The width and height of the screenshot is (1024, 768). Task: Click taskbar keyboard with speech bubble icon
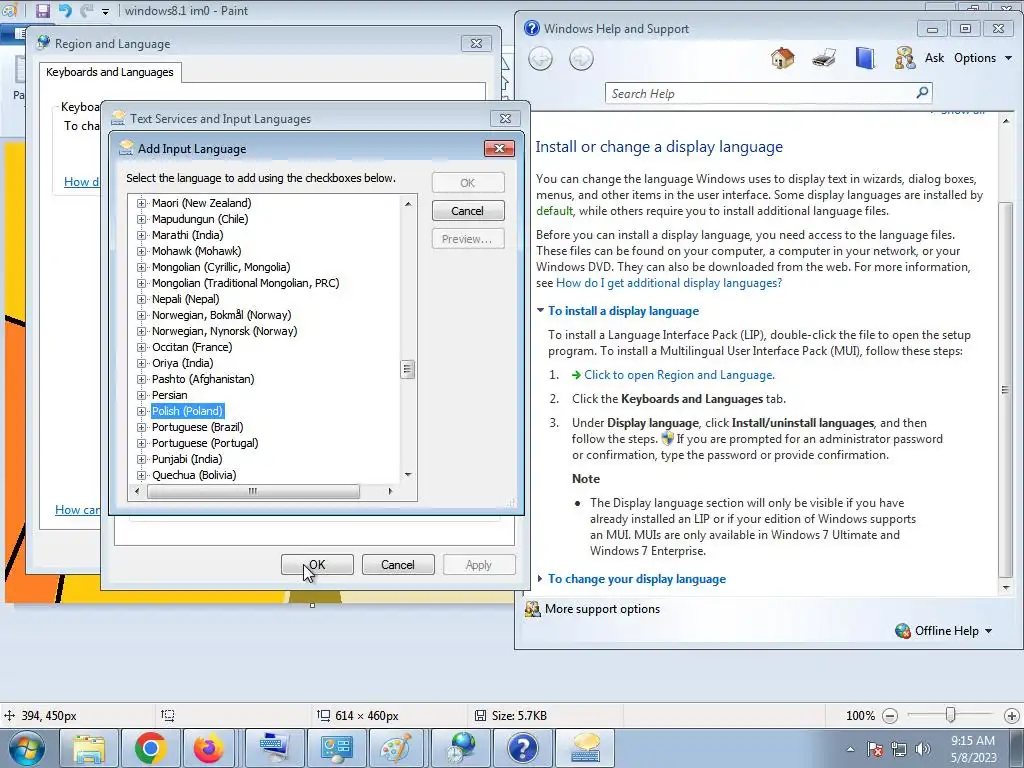pyautogui.click(x=585, y=748)
